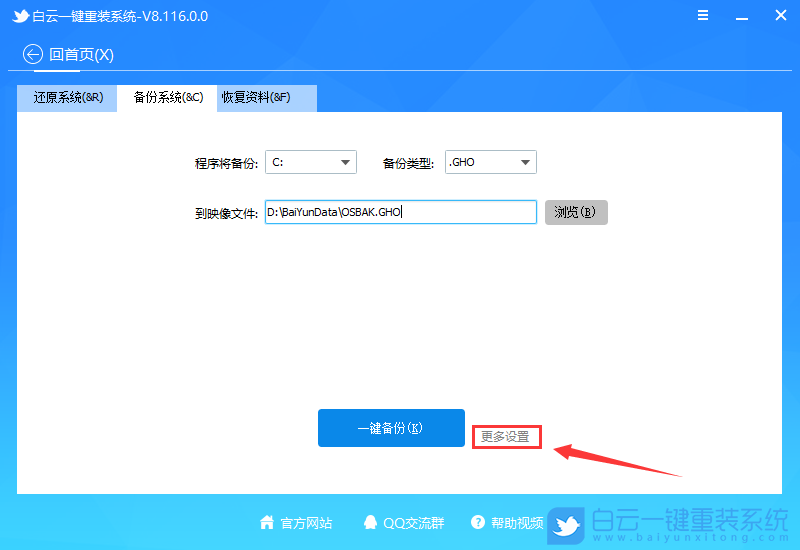The width and height of the screenshot is (800, 550).
Task: Open 更多设置 link
Action: tap(505, 437)
